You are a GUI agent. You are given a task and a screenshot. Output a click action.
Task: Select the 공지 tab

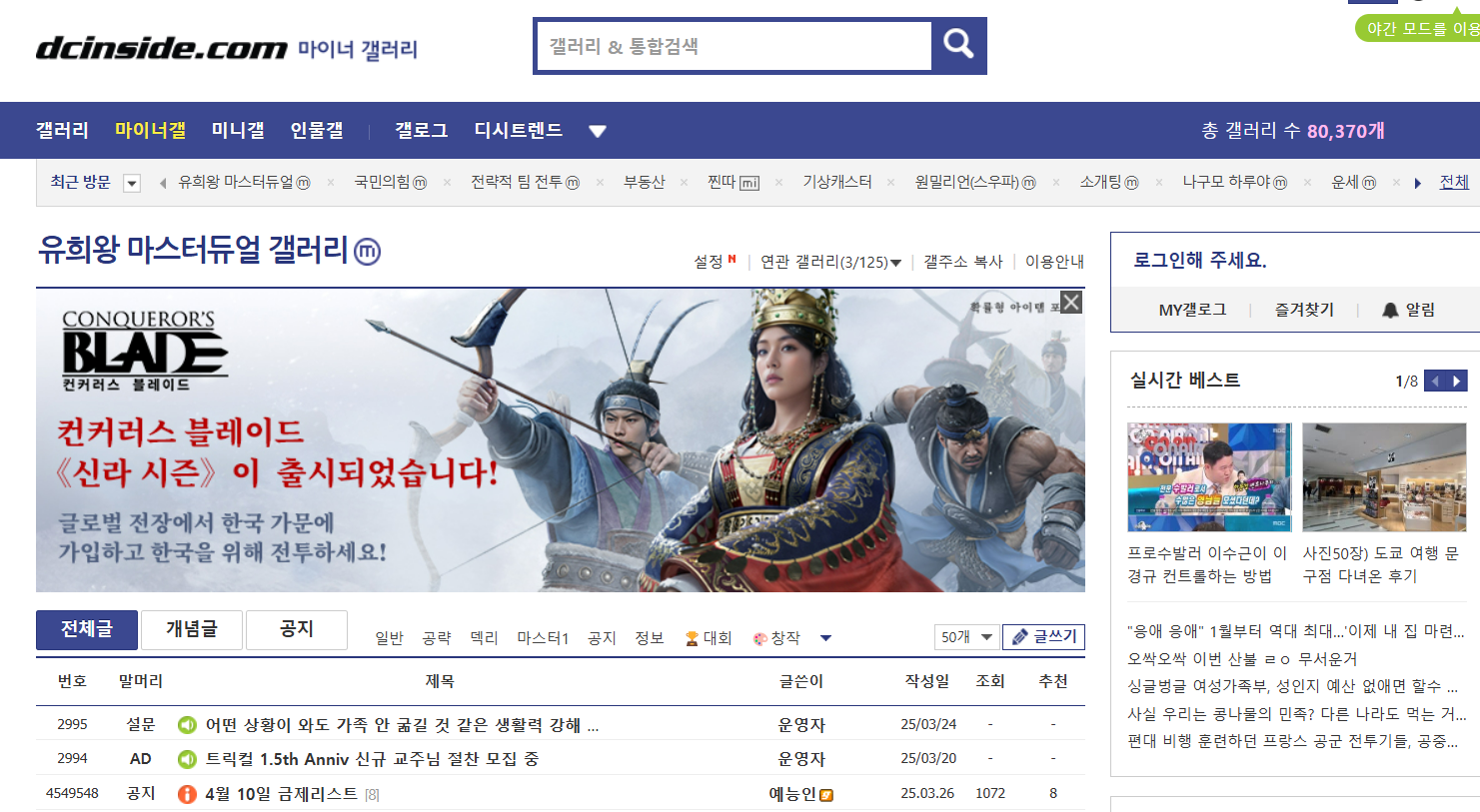click(297, 629)
